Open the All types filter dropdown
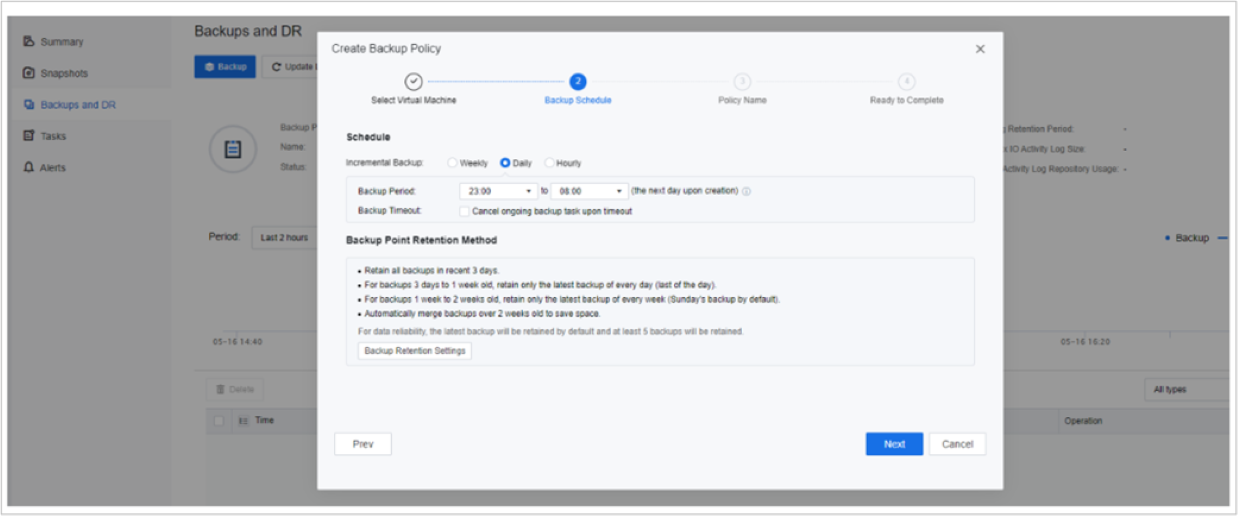The width and height of the screenshot is (1238, 516). 1187,389
